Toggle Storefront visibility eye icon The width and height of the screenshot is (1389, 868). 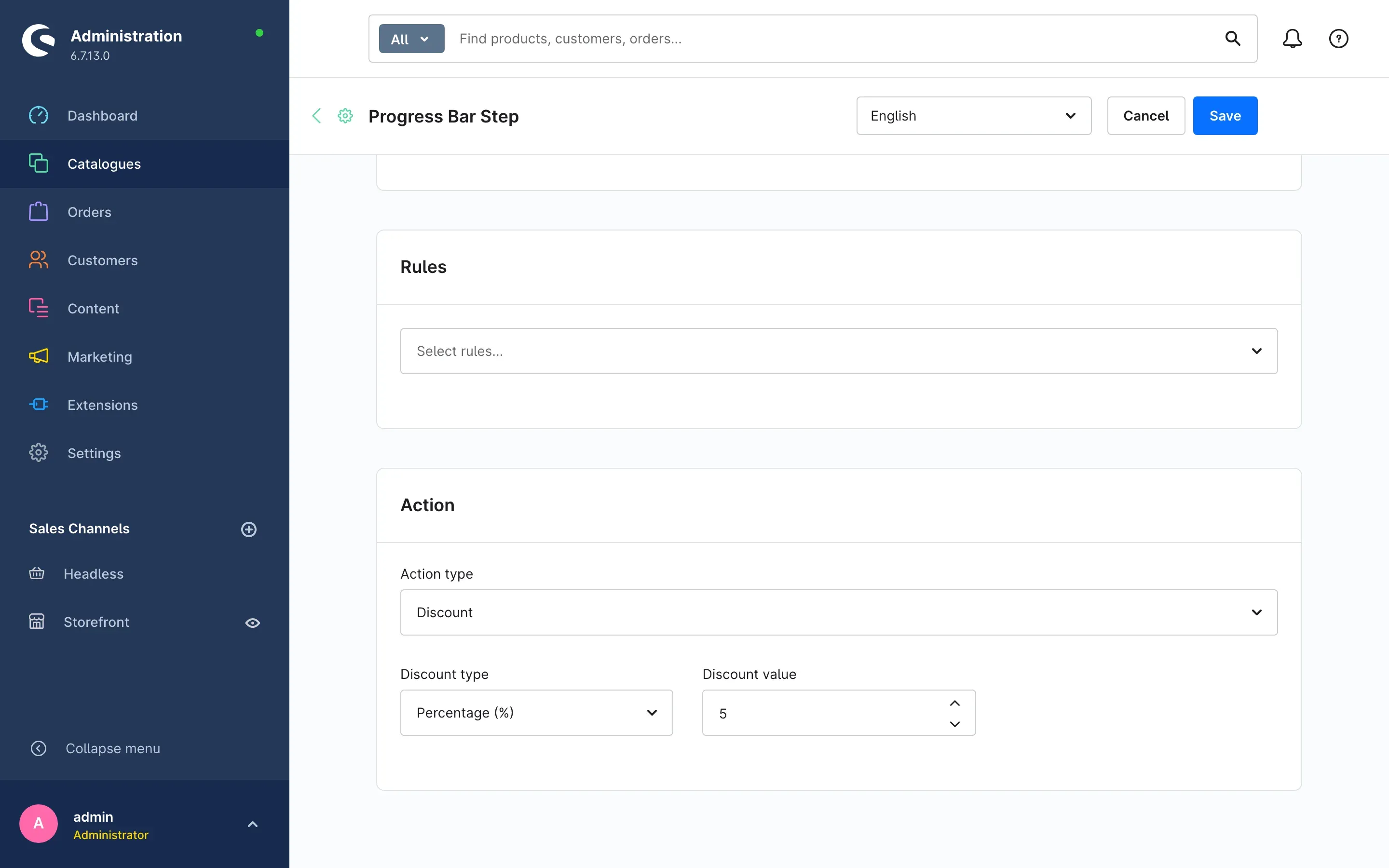[253, 623]
